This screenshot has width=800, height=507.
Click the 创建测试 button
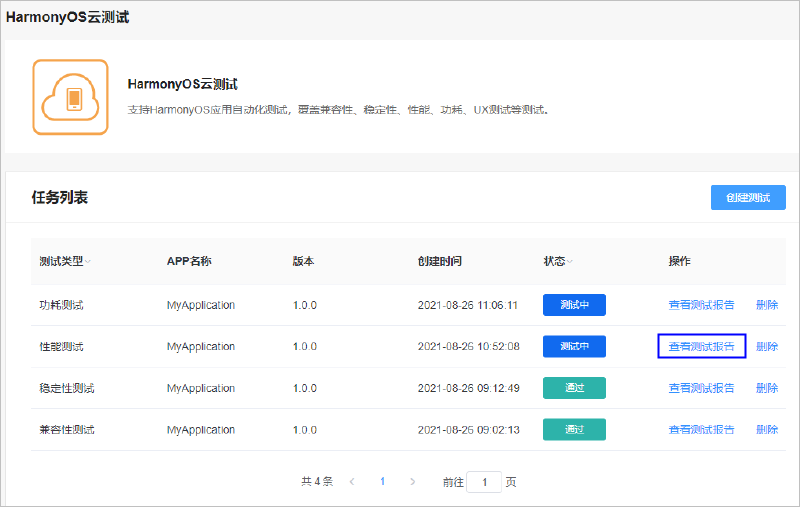click(x=748, y=197)
